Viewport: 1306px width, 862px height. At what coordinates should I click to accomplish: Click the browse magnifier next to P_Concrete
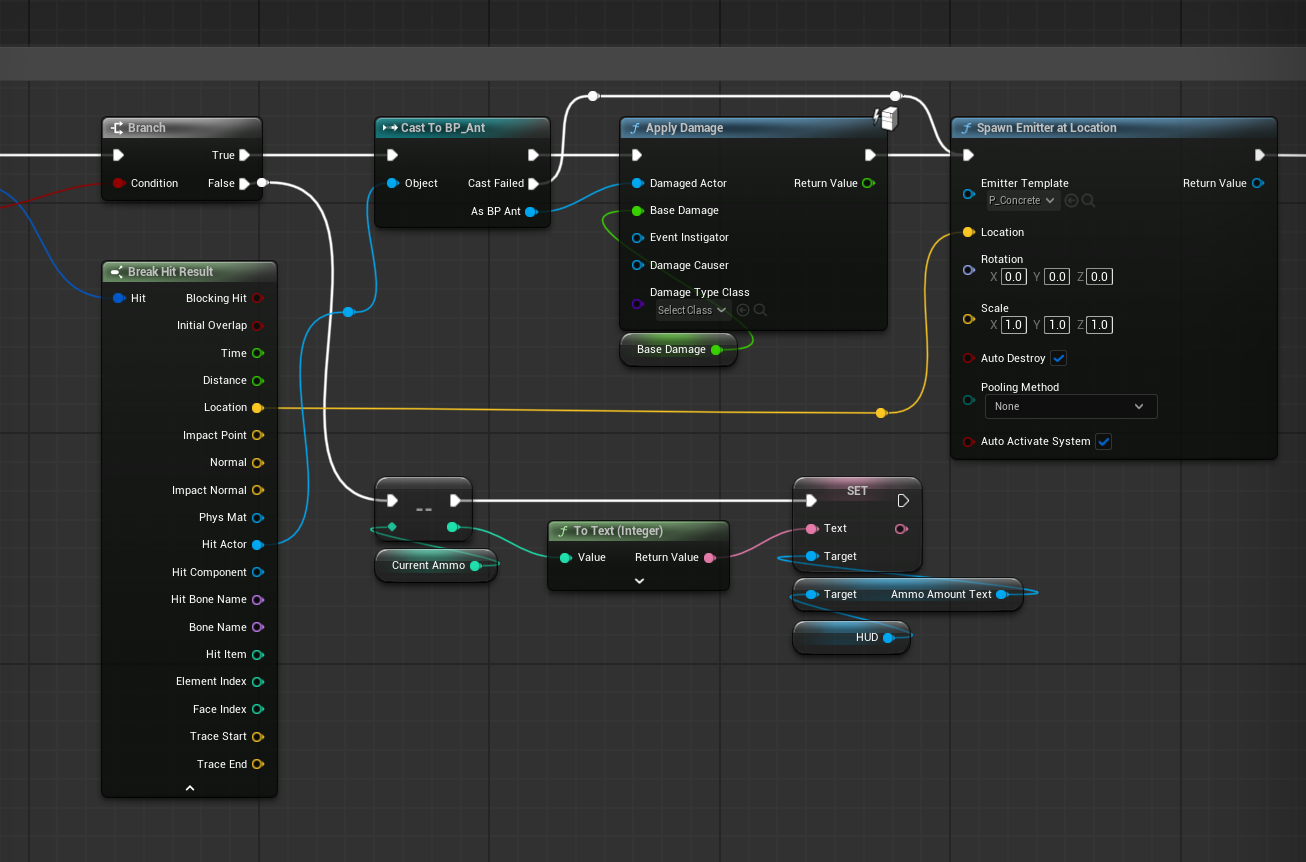pyautogui.click(x=1088, y=201)
